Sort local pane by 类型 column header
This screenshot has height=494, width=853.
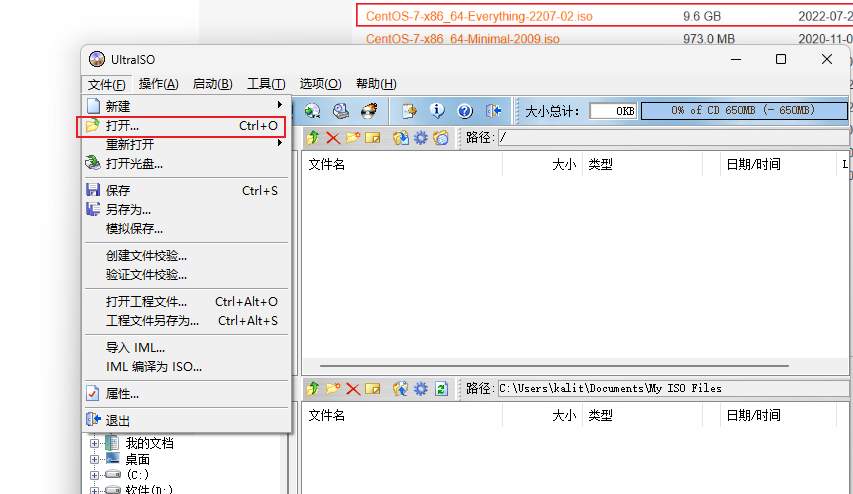tap(642, 416)
